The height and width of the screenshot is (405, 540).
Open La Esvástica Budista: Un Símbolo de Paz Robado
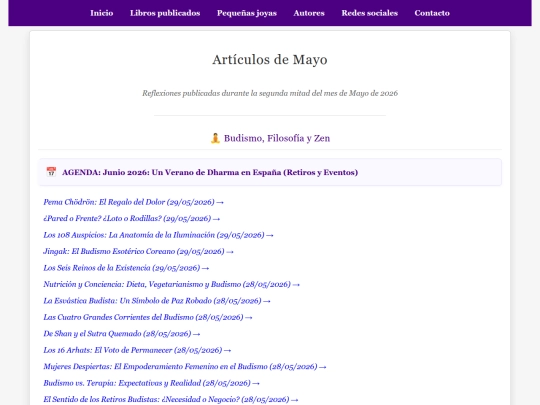click(x=157, y=301)
